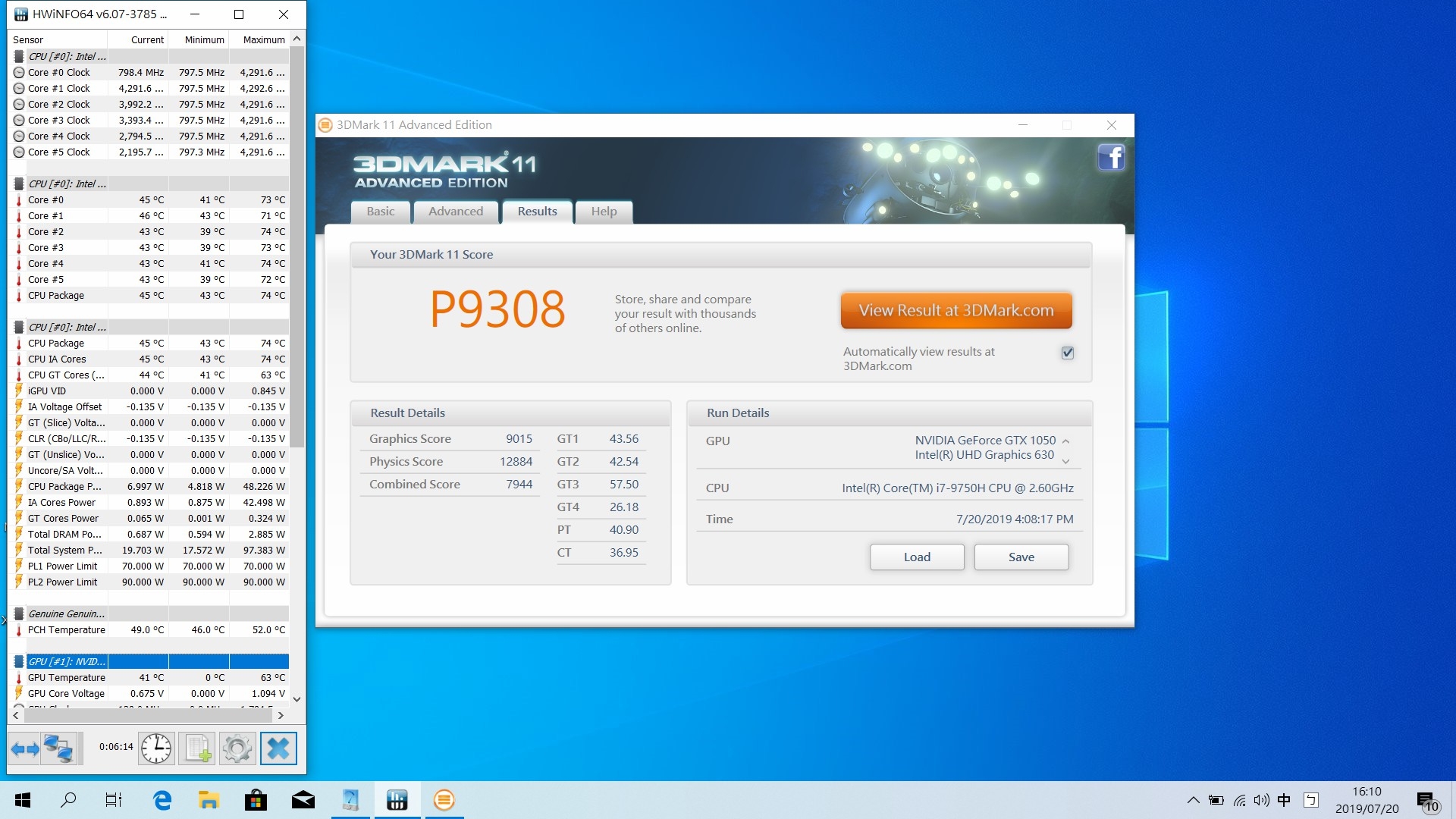Show hidden tray icons chevron
Image resolution: width=1456 pixels, height=819 pixels.
coord(1193,800)
